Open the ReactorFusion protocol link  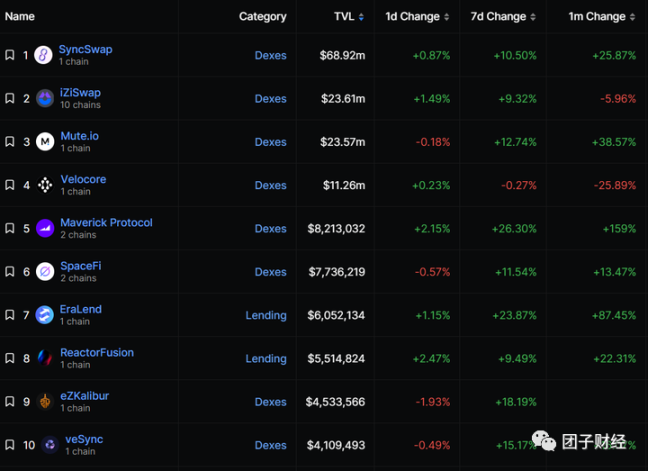click(x=97, y=352)
